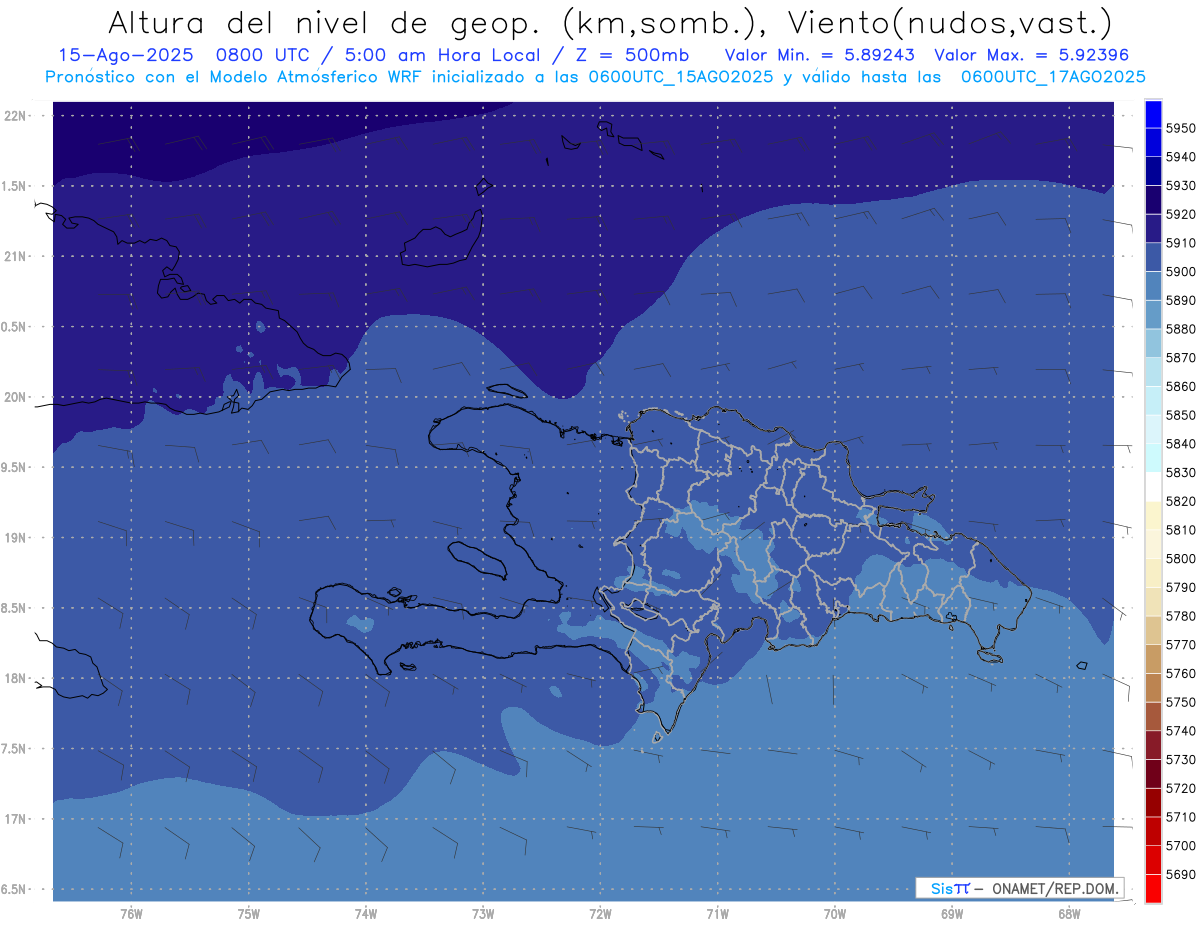Click the "5900" value on the color scale
The height and width of the screenshot is (927, 1200).
(1181, 271)
